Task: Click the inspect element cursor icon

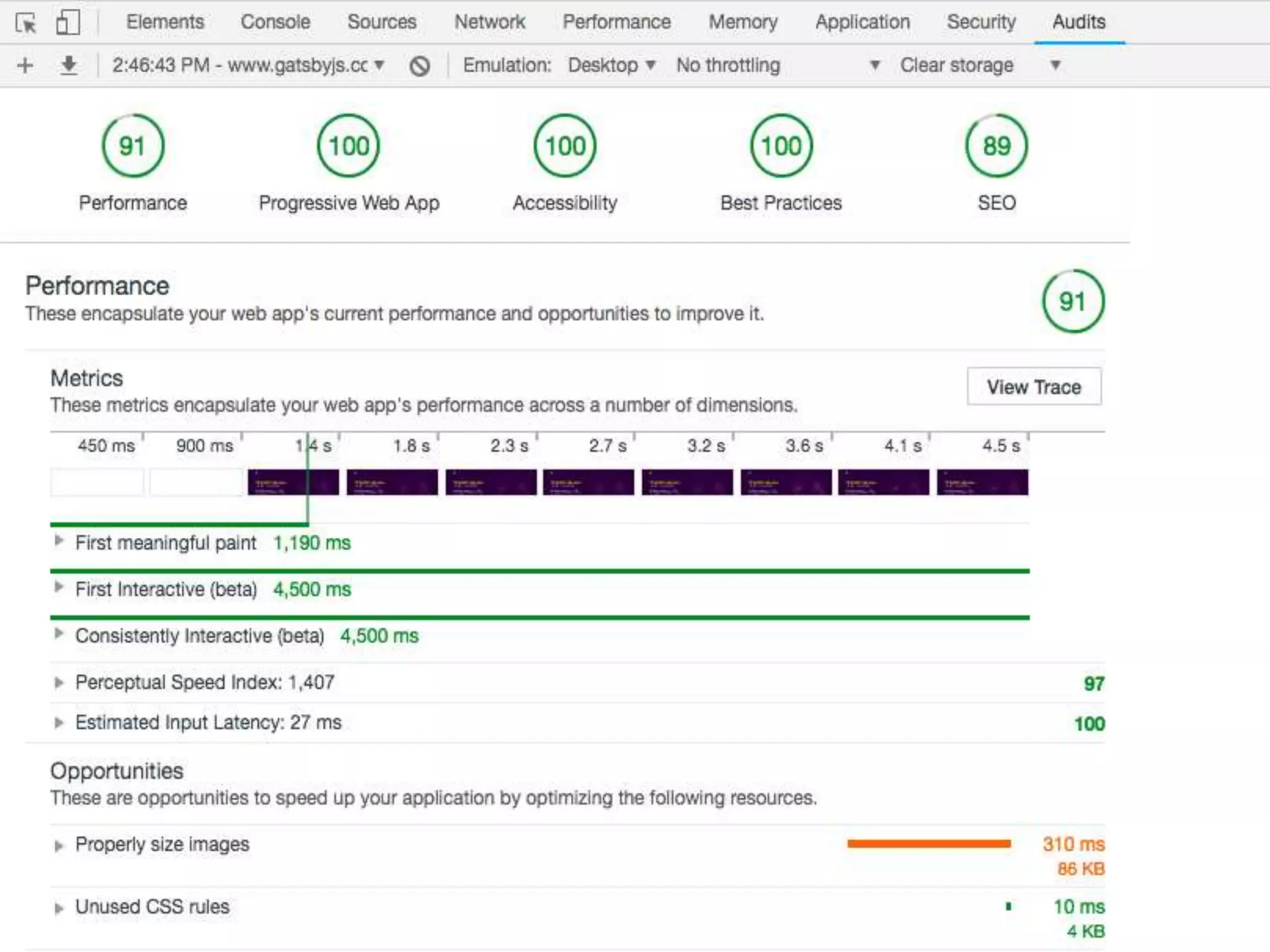Action: [26, 23]
